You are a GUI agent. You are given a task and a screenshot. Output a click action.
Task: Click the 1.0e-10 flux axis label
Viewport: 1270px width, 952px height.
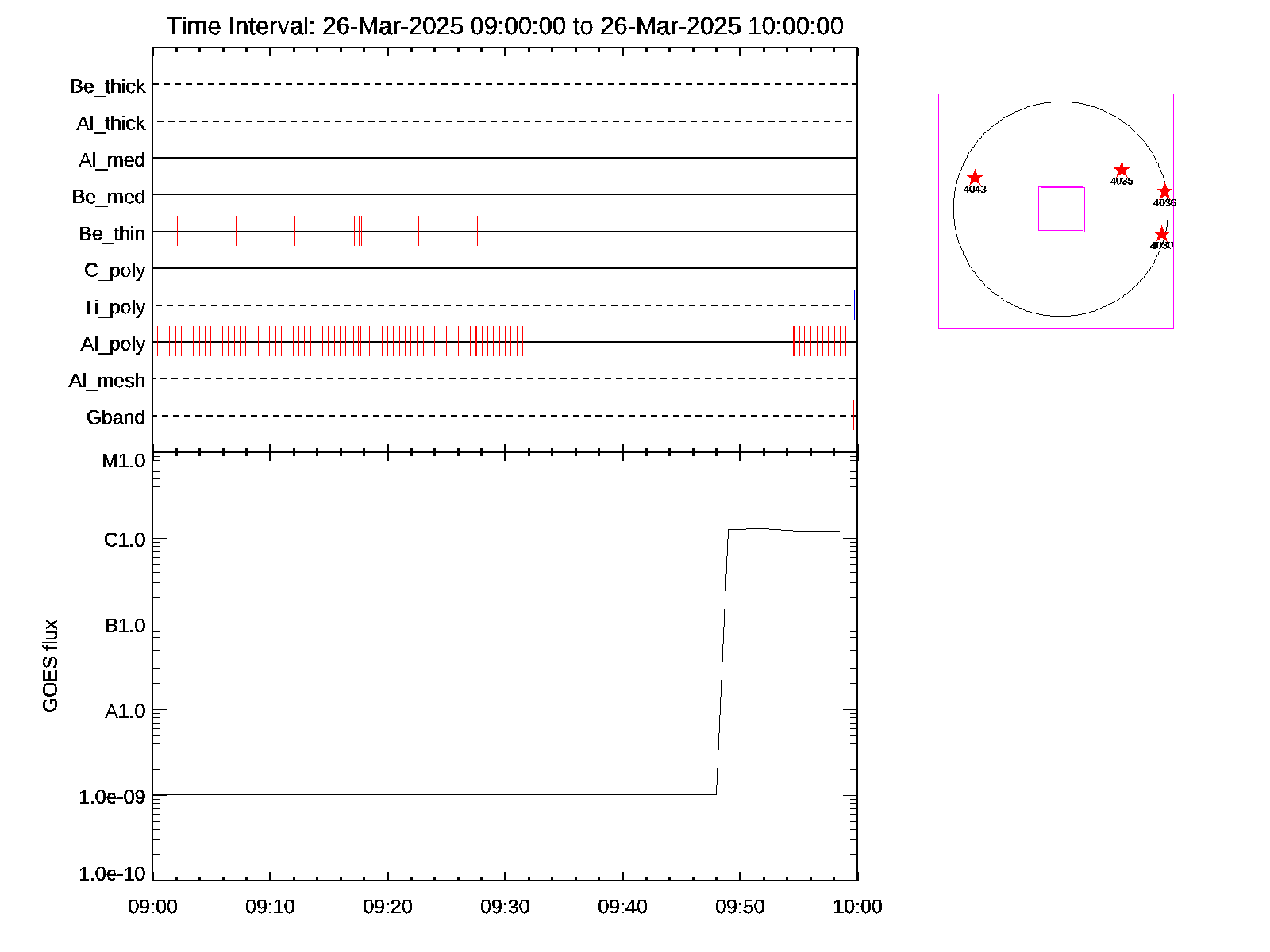coord(112,874)
